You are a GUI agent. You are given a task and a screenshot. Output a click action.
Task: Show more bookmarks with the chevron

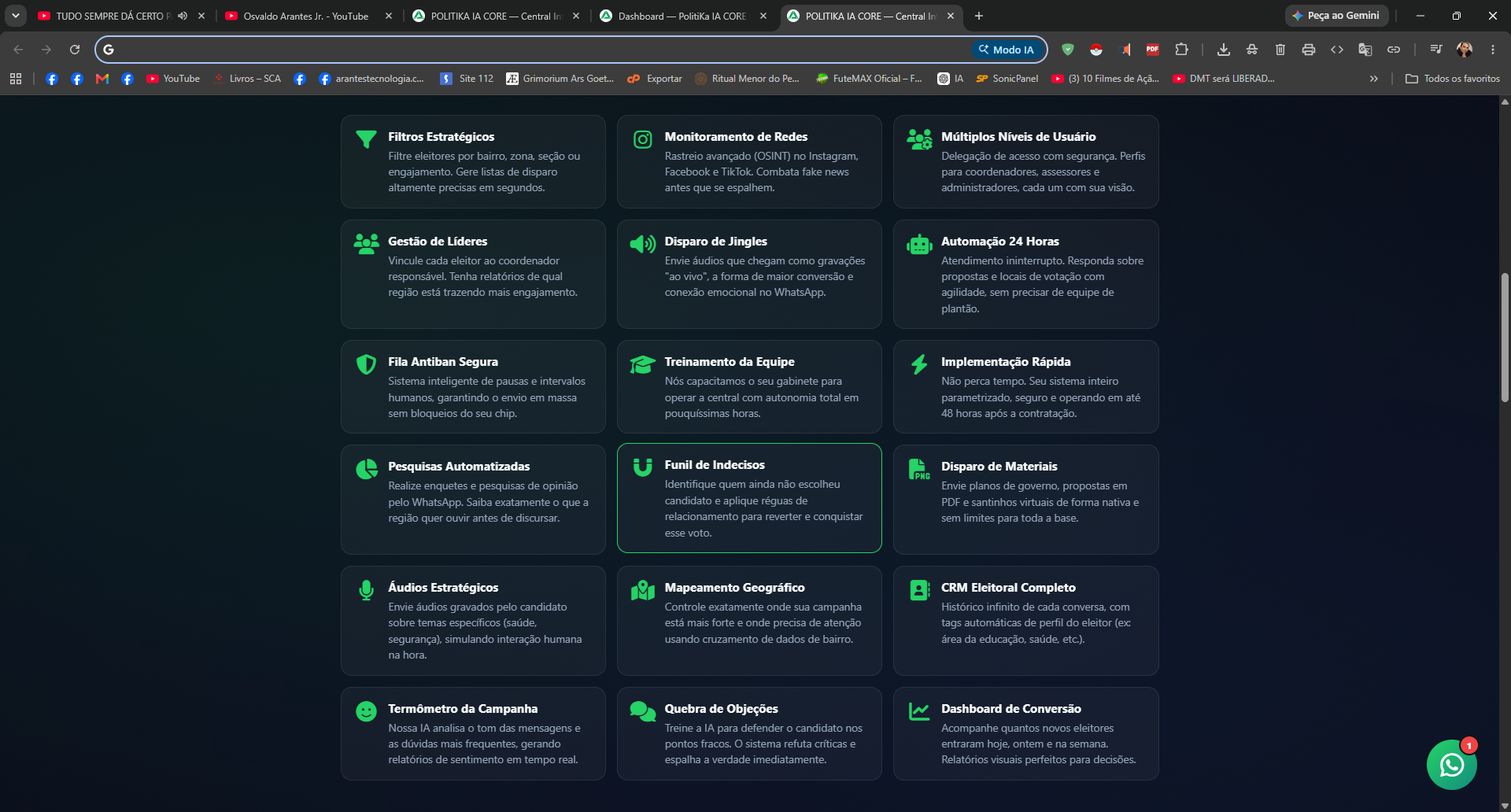[x=1374, y=79]
